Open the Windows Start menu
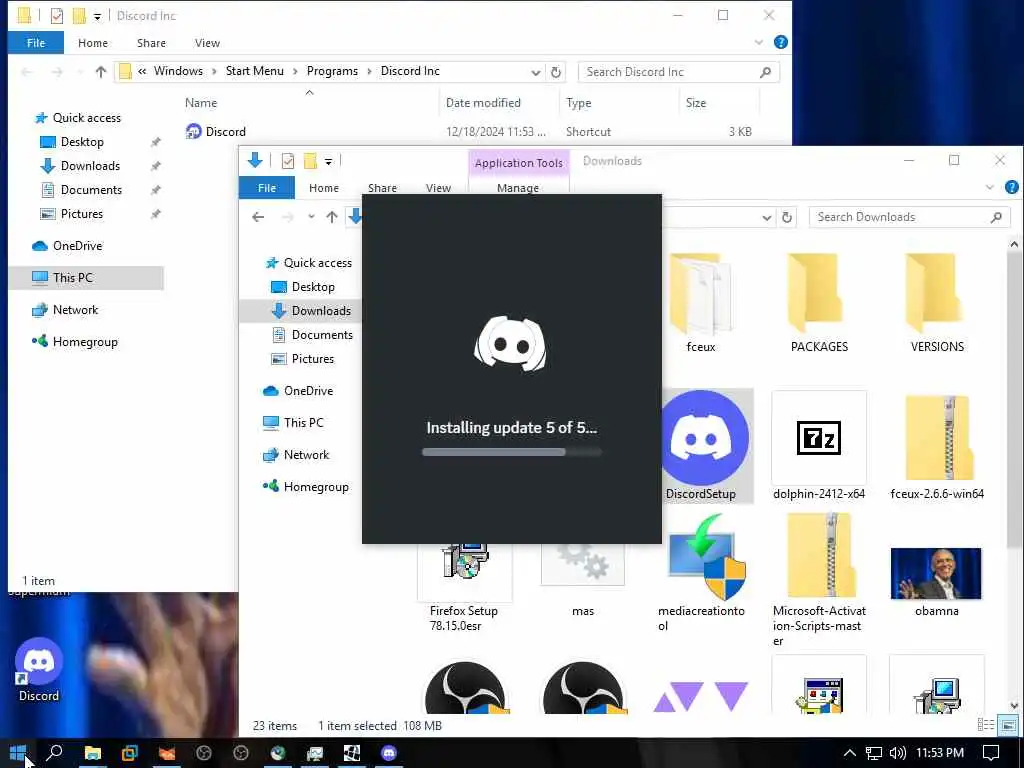The image size is (1024, 768). (18, 753)
